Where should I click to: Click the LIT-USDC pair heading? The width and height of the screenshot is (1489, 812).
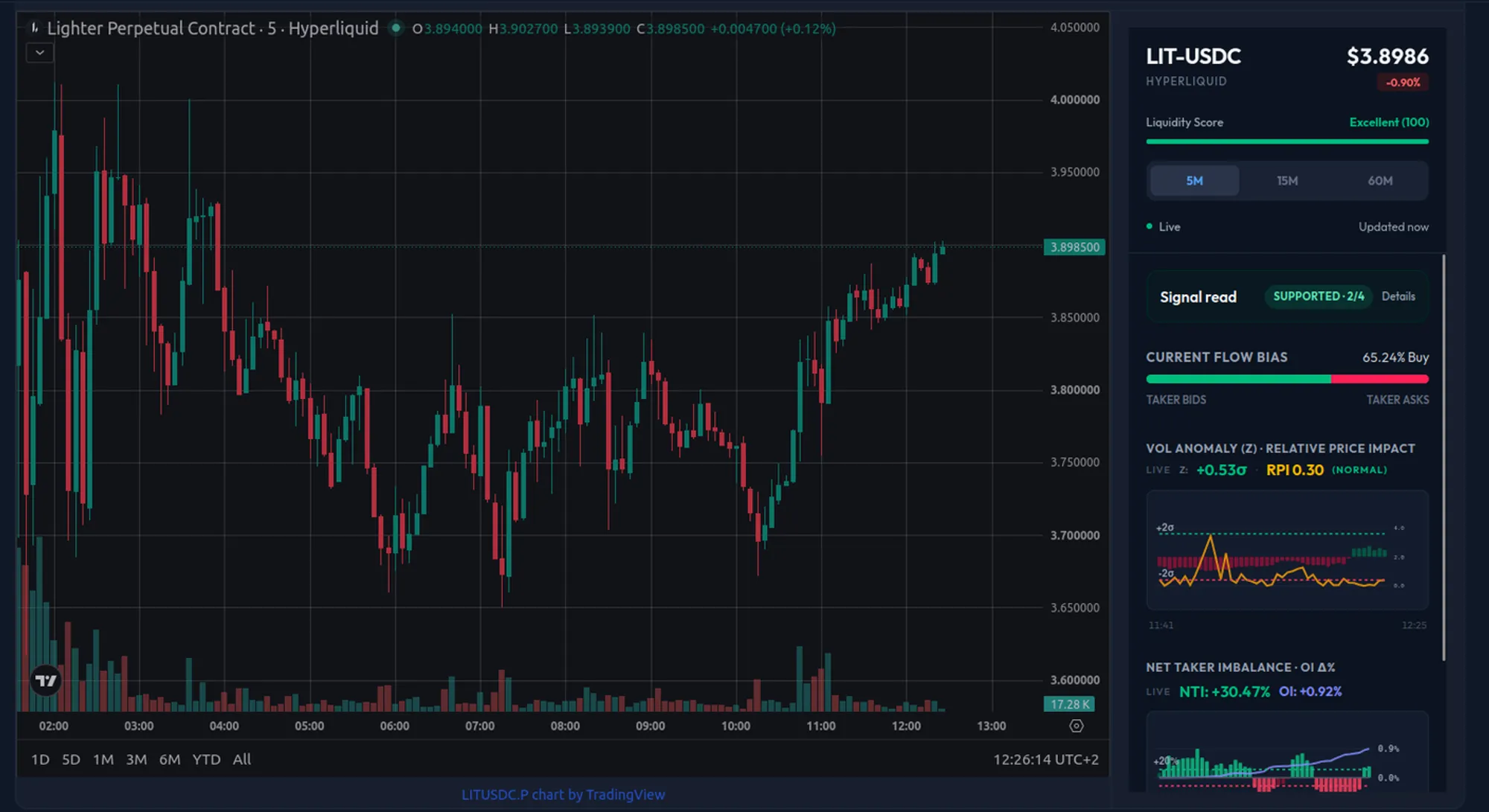click(x=1193, y=56)
